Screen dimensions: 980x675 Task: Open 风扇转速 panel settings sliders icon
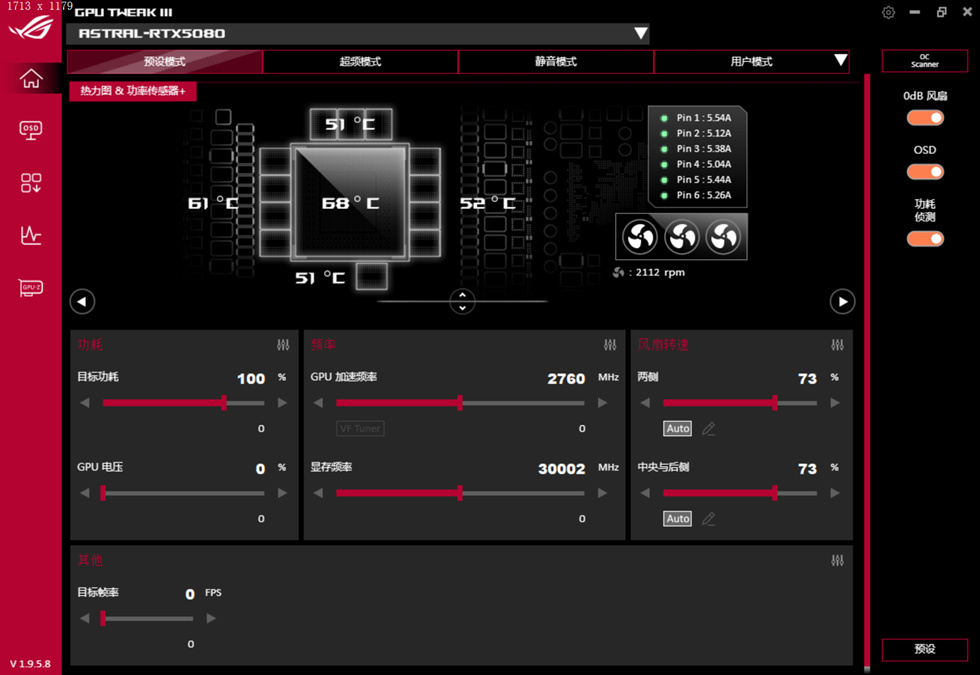(838, 345)
